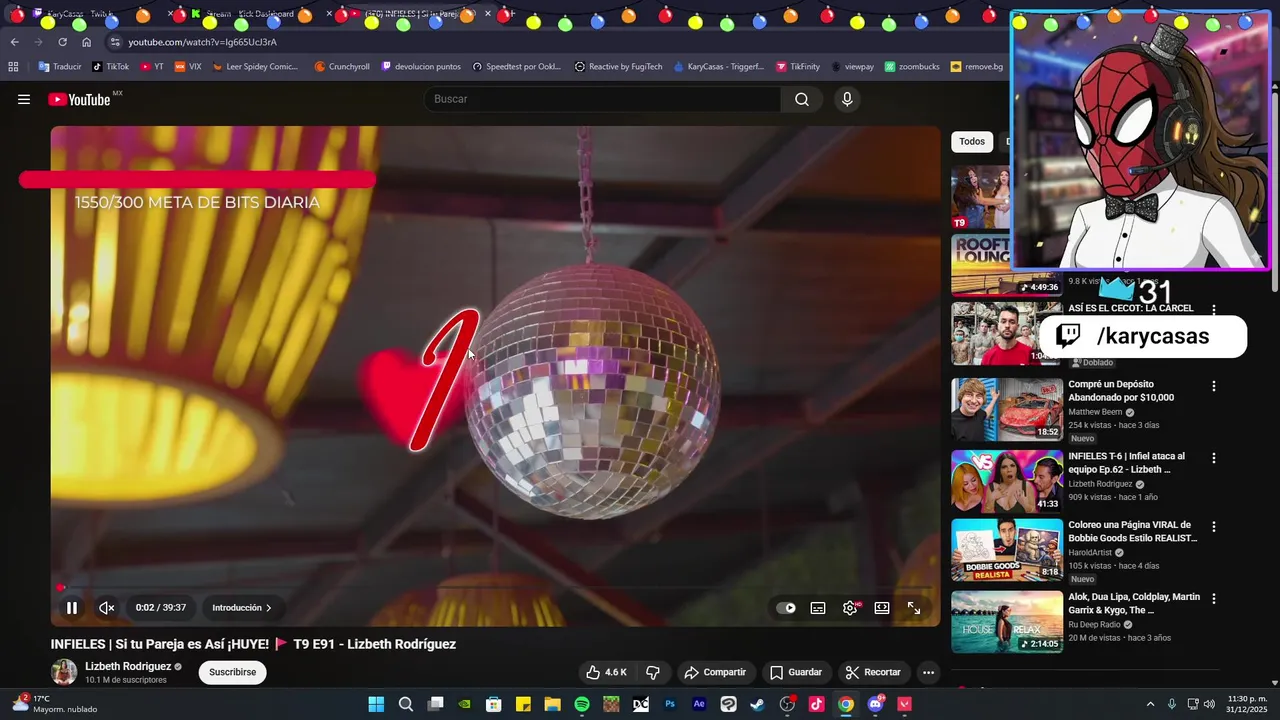Launch Photoshop from the taskbar

coord(670,704)
